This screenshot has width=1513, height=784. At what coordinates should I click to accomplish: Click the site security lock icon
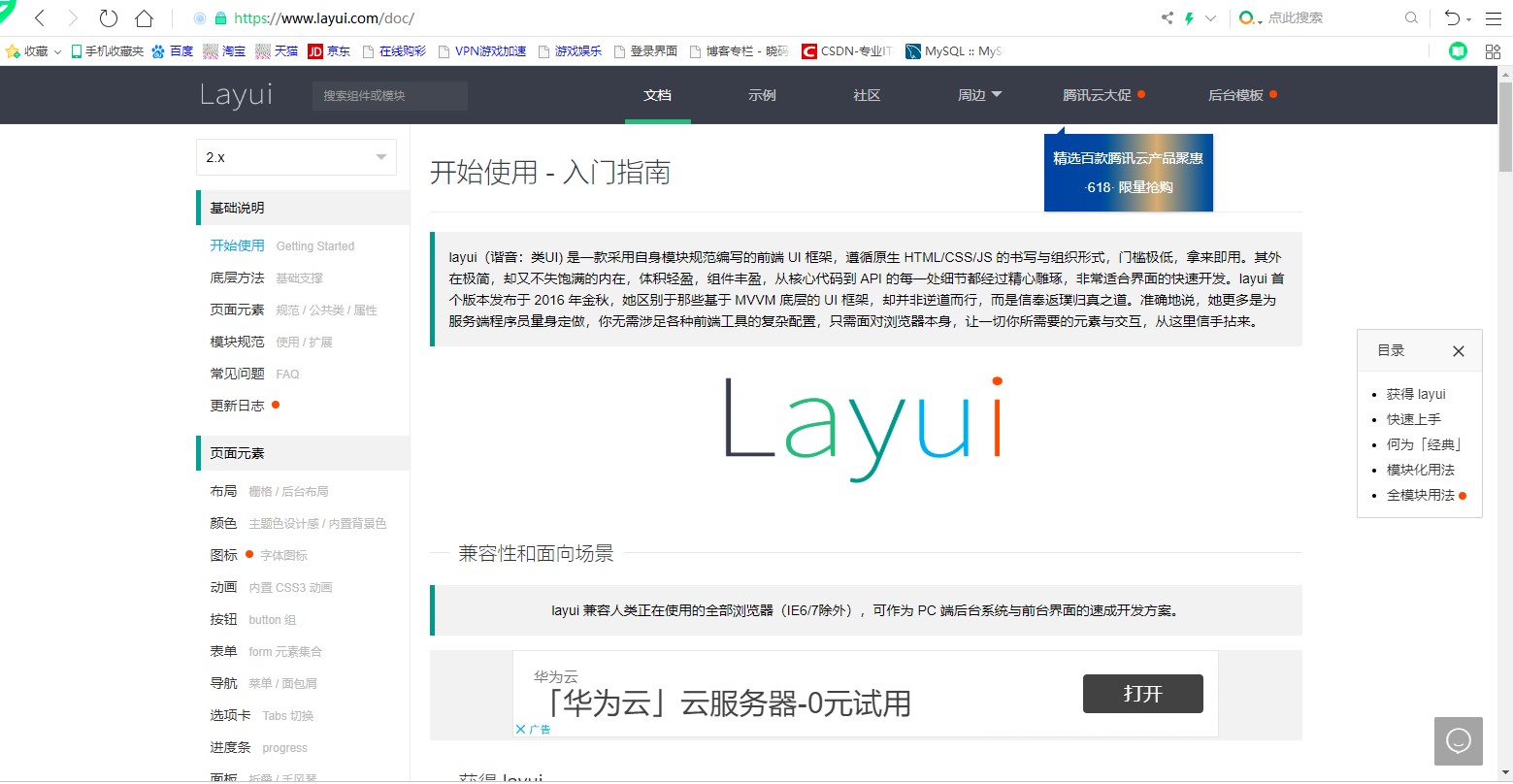(x=220, y=17)
